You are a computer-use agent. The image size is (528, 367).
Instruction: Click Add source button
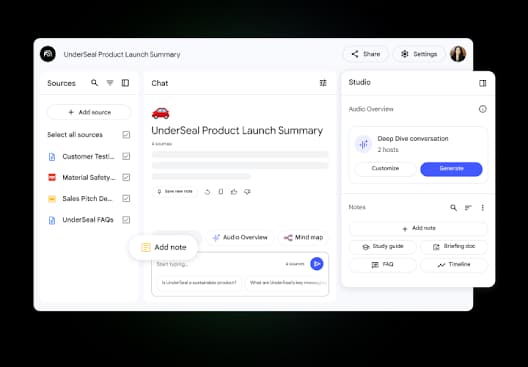click(x=89, y=112)
